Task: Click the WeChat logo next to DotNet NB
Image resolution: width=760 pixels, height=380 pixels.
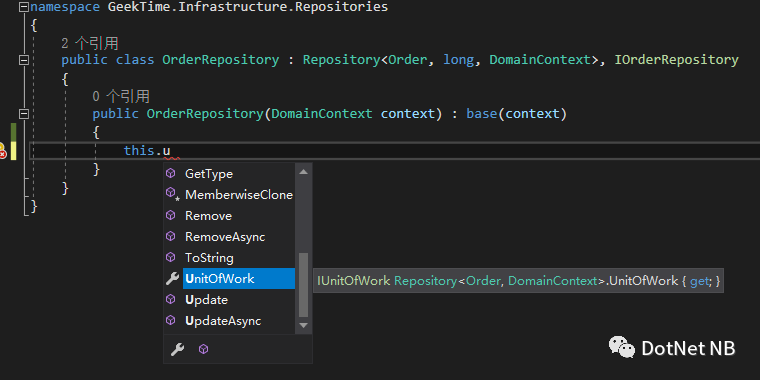Action: [622, 347]
